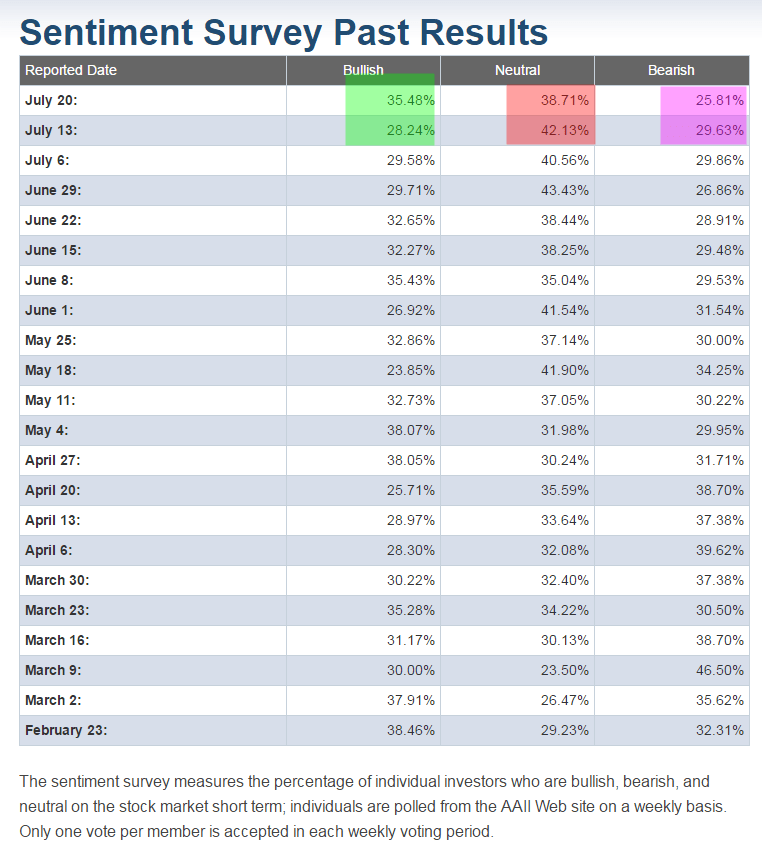Click the Bullish column header
This screenshot has width=762, height=851.
click(363, 70)
